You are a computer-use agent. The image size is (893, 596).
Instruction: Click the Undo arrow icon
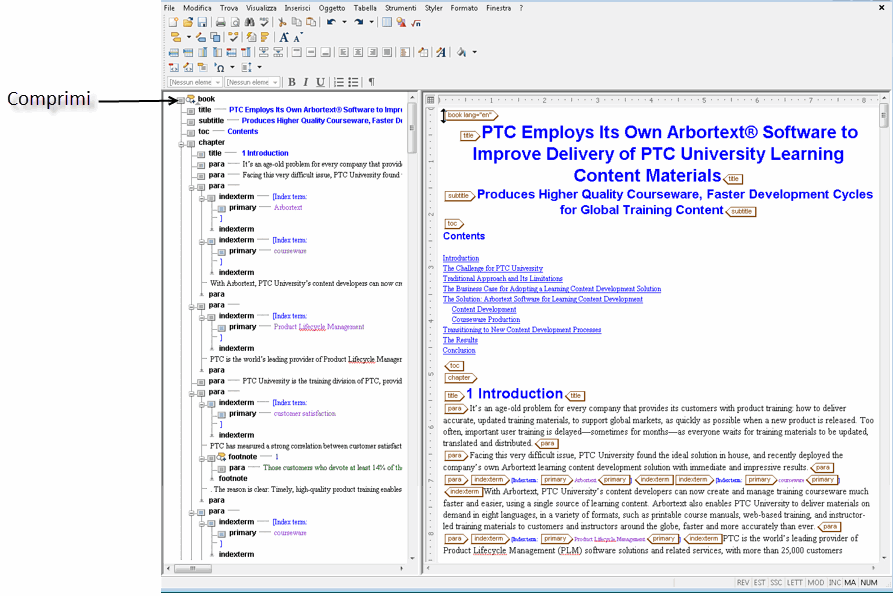pos(331,22)
